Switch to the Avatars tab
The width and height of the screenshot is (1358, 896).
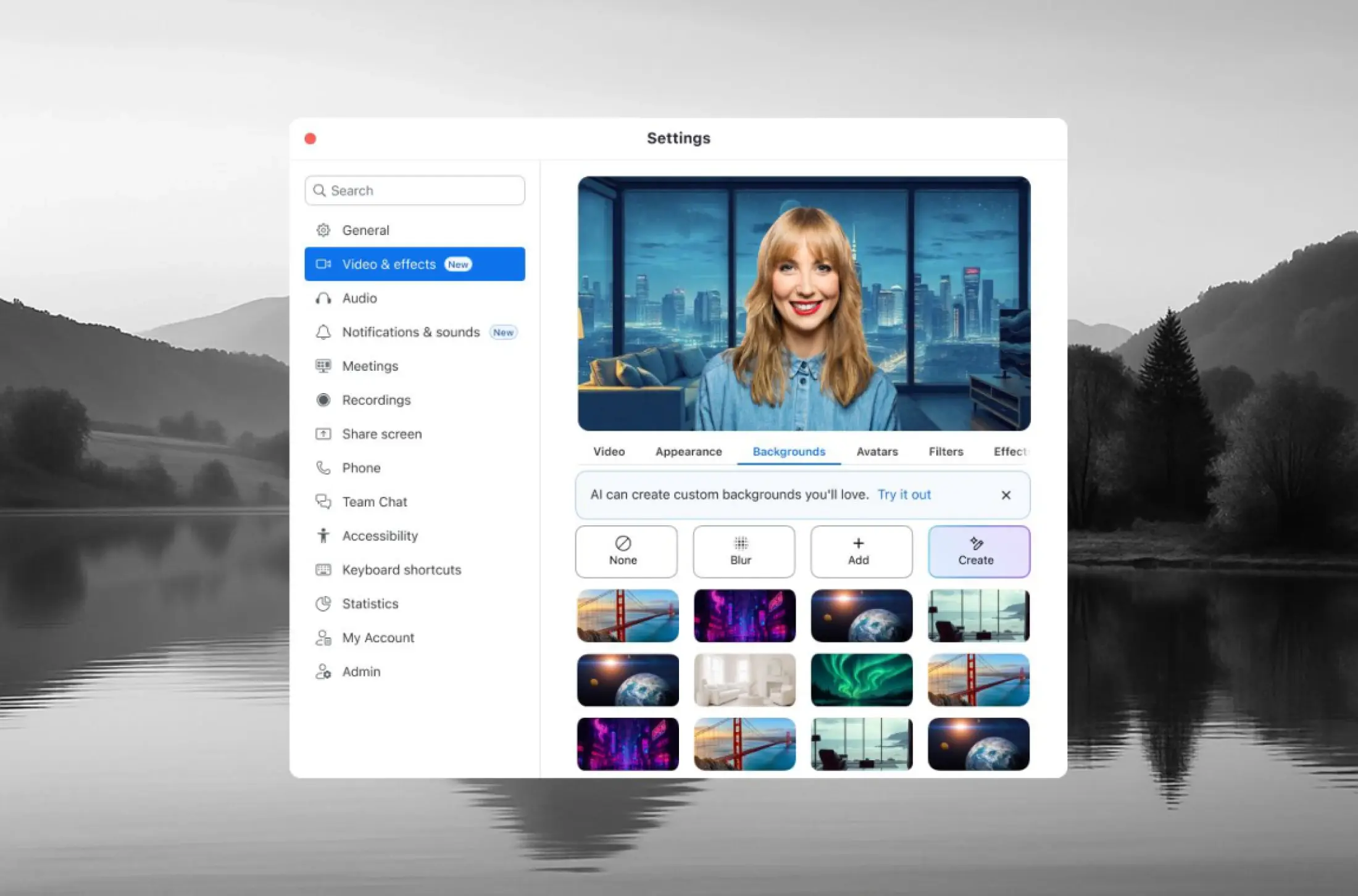click(877, 452)
